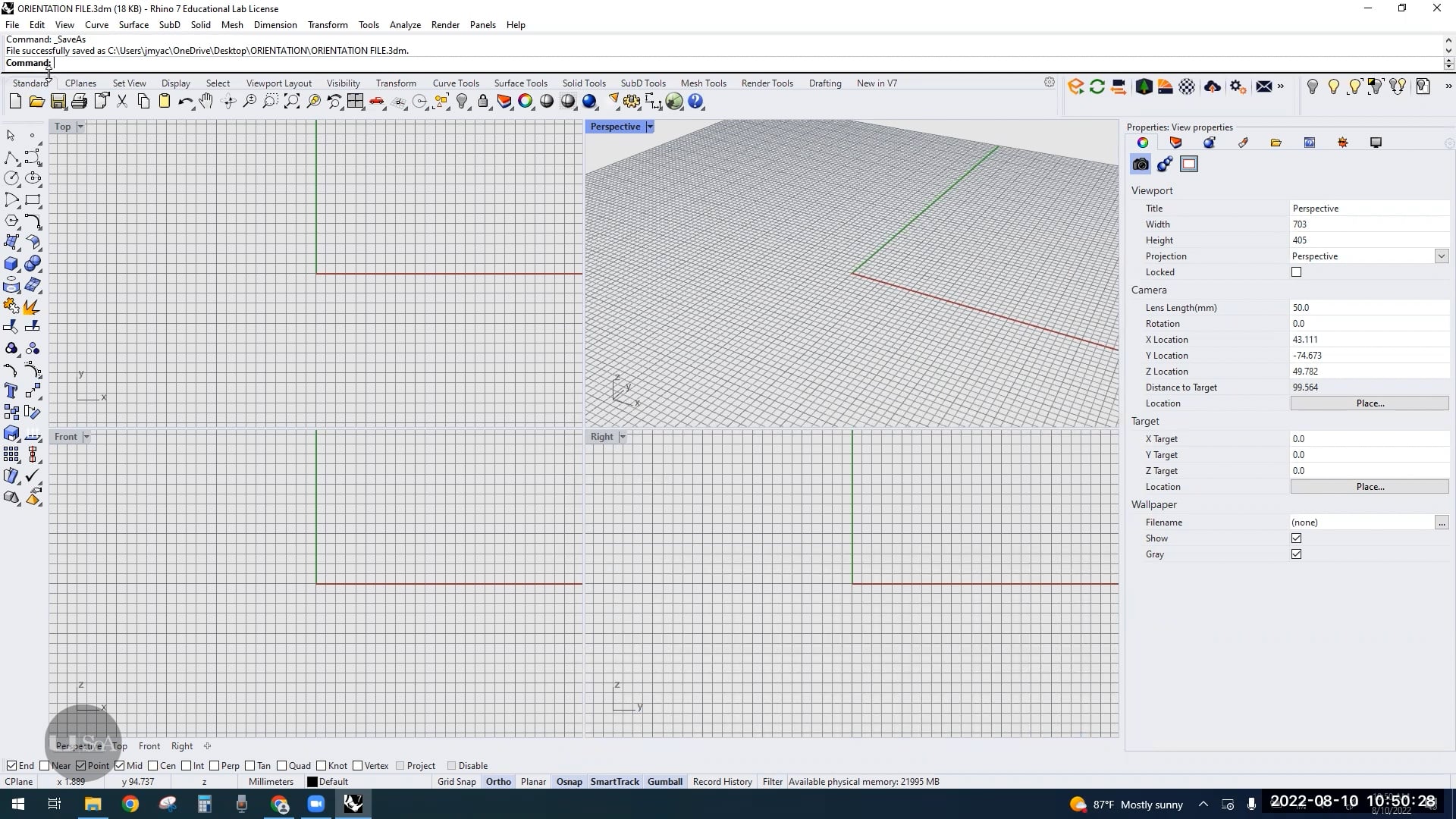This screenshot has width=1456, height=819.
Task: Switch to the Curve Tools toolbar tab
Action: coord(456,83)
